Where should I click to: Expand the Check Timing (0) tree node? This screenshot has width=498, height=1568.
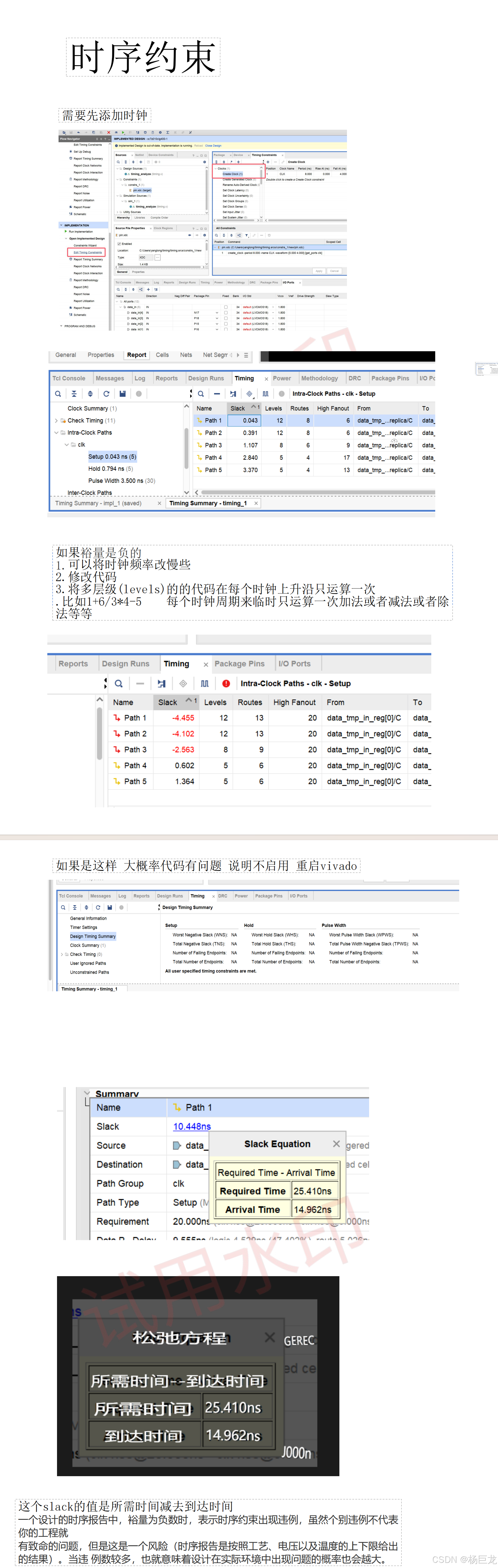[62, 954]
